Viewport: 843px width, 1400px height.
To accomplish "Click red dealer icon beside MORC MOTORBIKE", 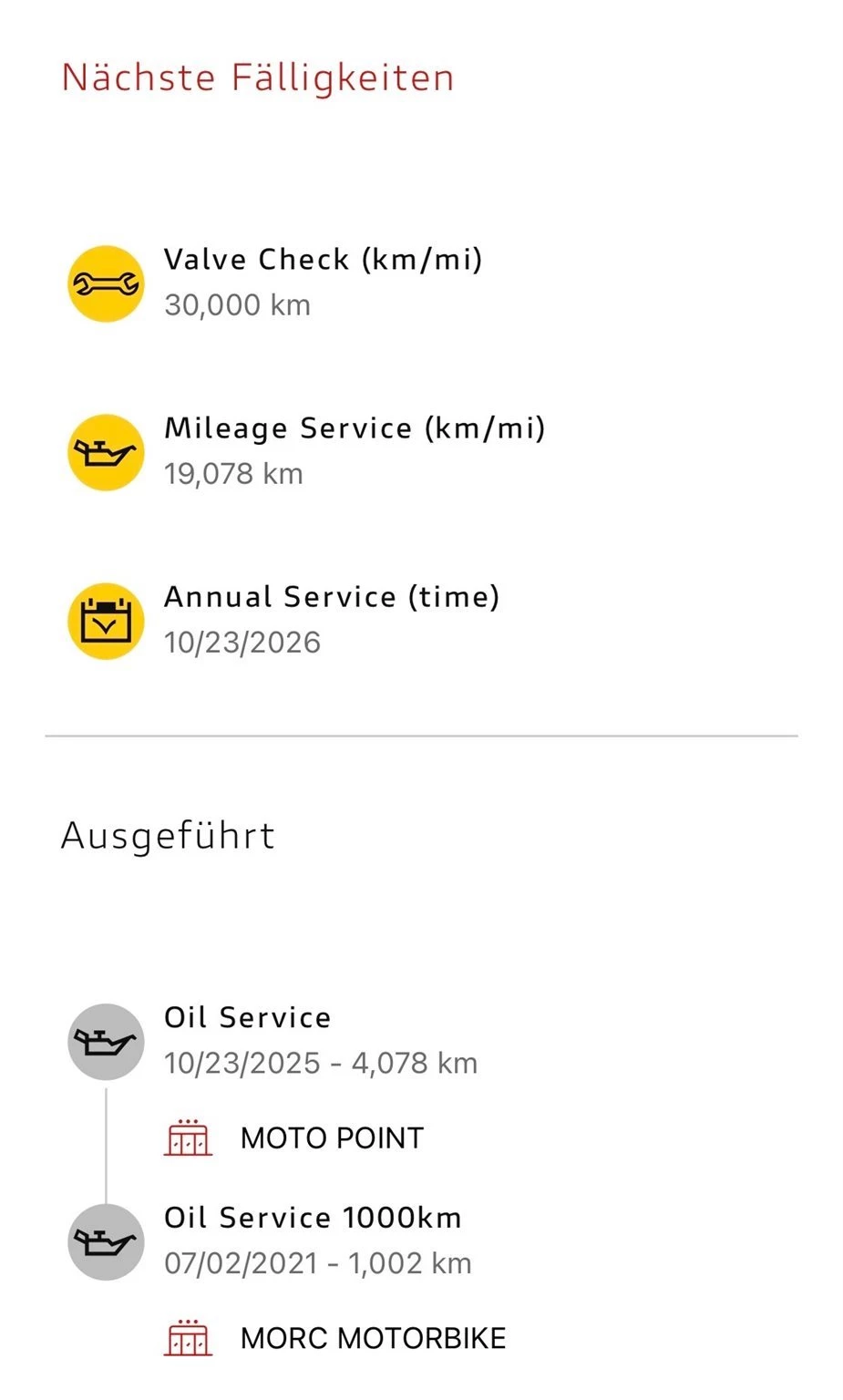I will click(x=188, y=1337).
